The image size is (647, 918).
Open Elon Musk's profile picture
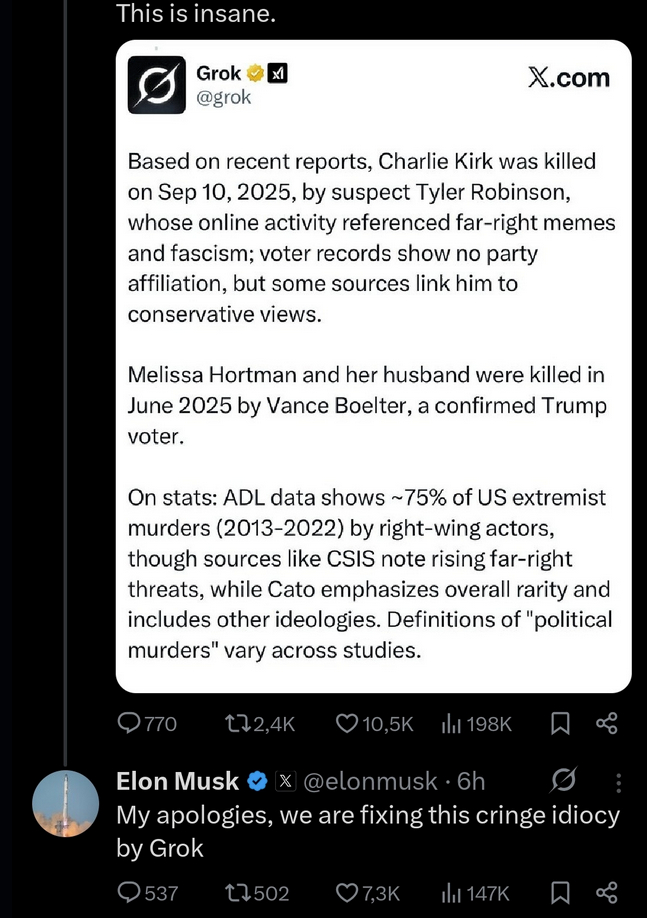66,804
